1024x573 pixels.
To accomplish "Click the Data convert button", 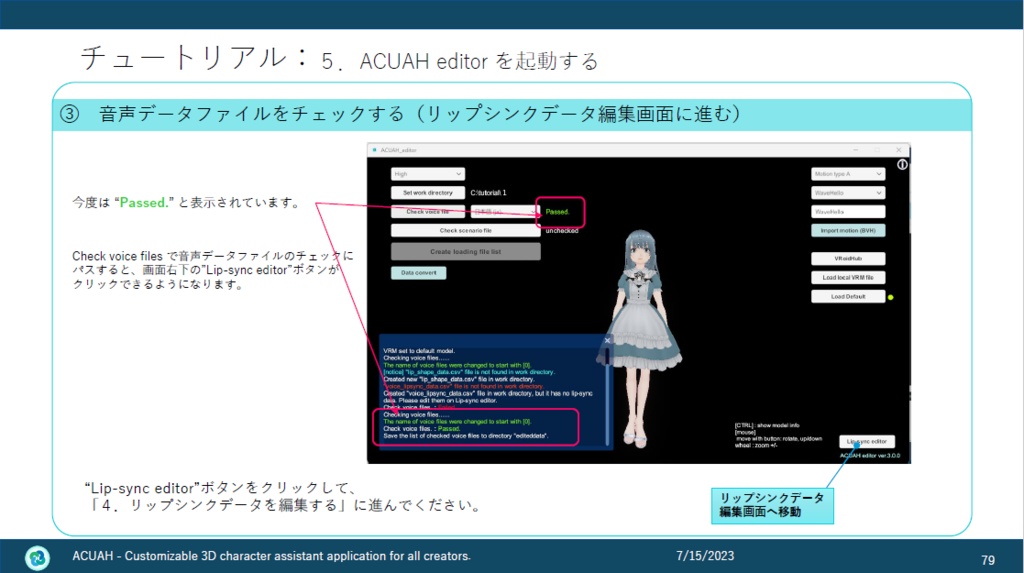I will coord(419,272).
